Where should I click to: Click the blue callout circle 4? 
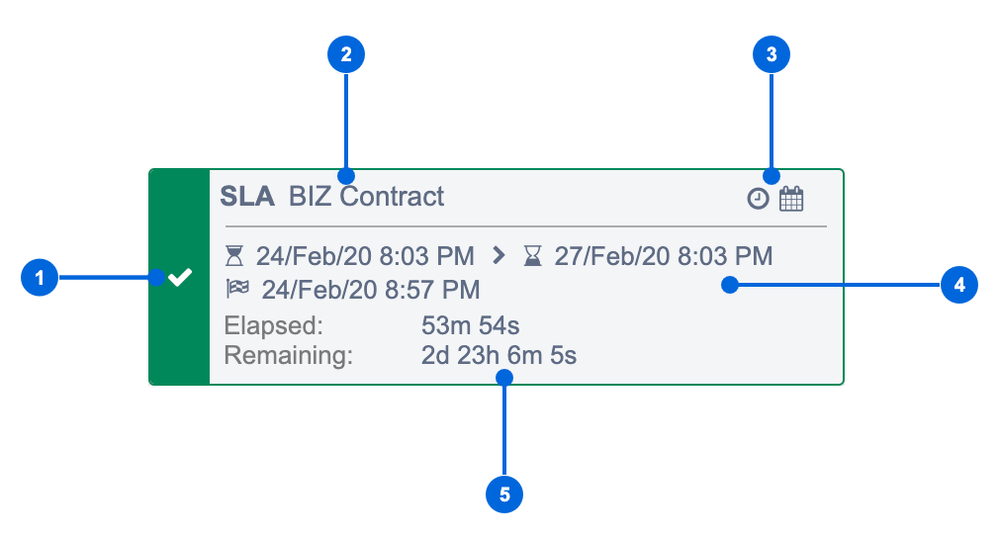click(x=959, y=285)
